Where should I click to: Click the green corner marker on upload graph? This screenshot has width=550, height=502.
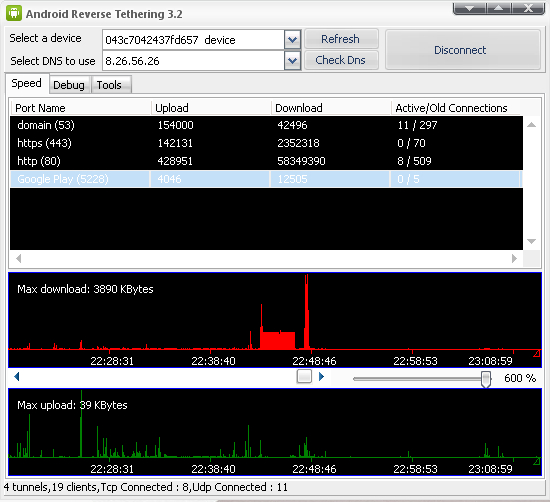[537, 461]
